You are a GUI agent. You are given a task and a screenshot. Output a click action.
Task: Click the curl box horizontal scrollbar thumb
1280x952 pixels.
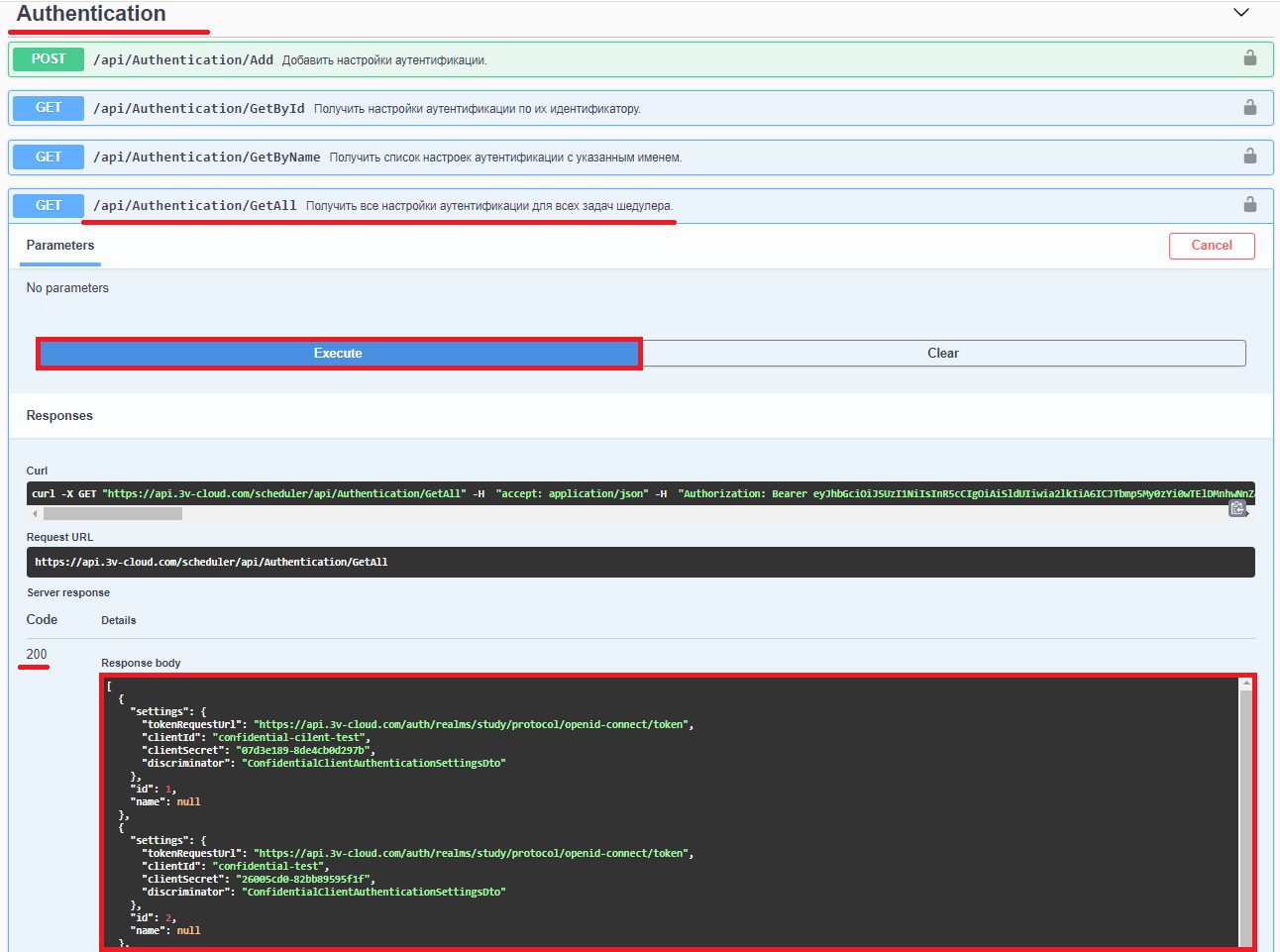113,514
